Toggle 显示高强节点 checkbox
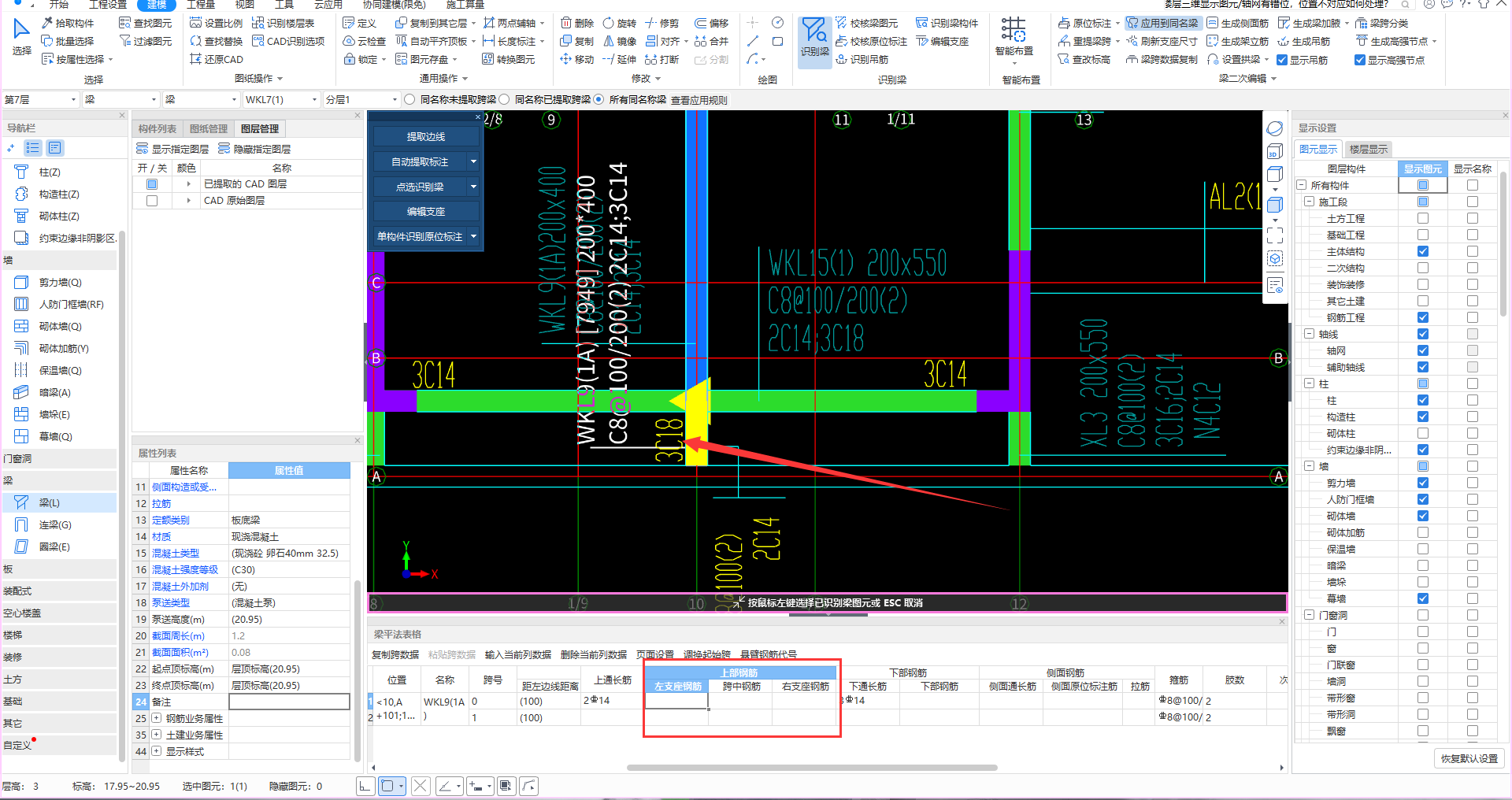Image resolution: width=1512 pixels, height=800 pixels. (1359, 60)
